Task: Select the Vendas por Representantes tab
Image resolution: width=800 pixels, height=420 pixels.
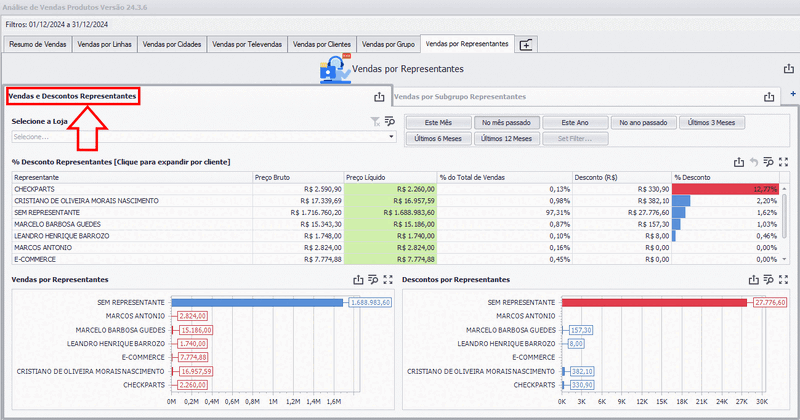Action: click(467, 44)
